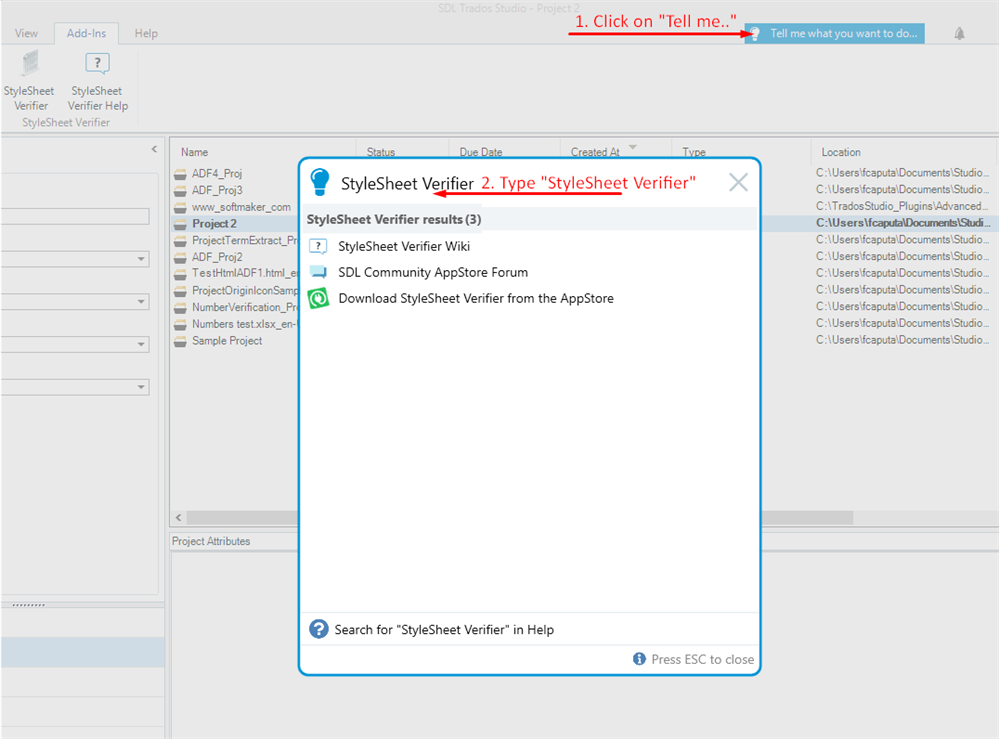Select the ADF_Proj3 project row
999x739 pixels.
tap(217, 190)
